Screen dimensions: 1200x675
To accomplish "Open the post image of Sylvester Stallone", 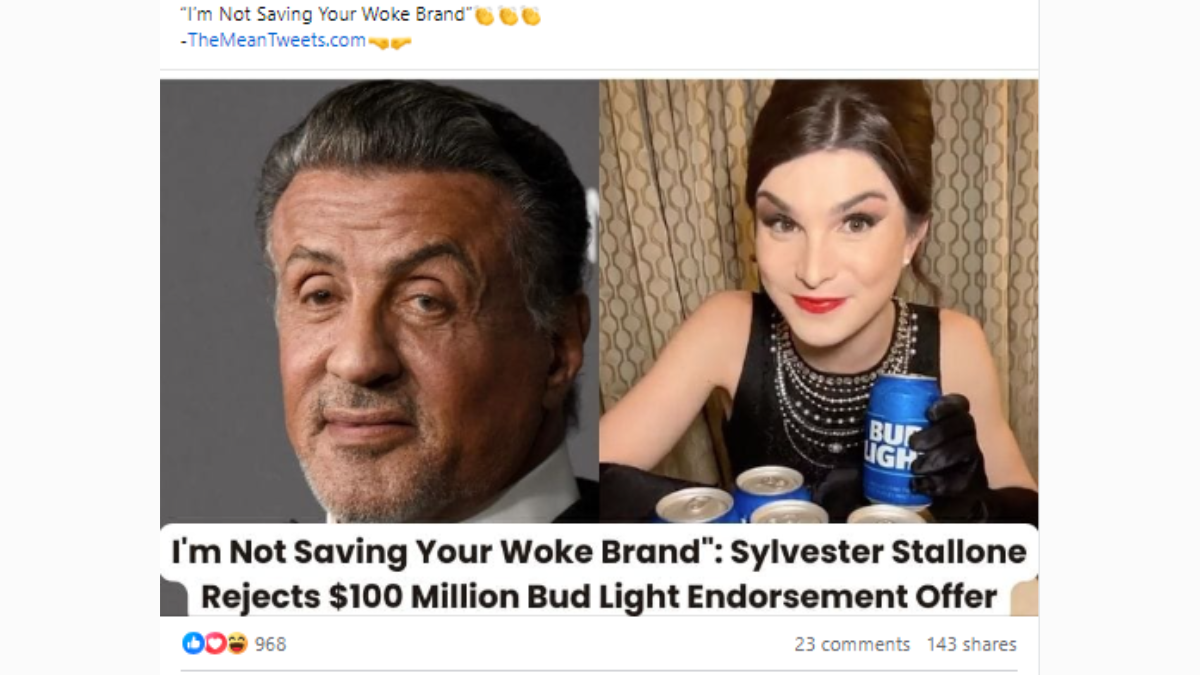I will 380,300.
